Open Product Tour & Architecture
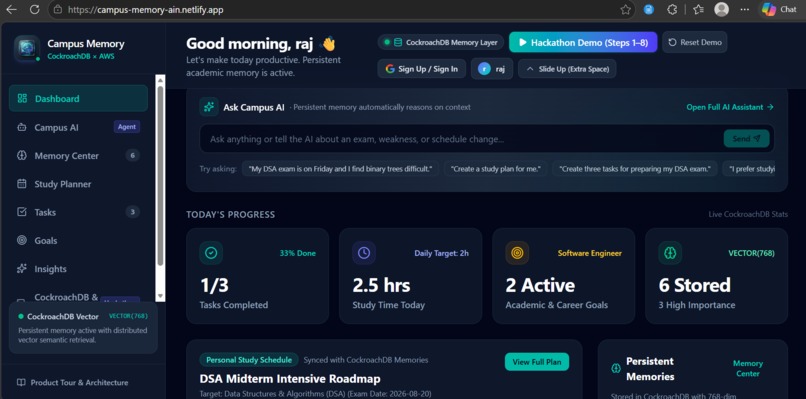This screenshot has width=806, height=399. (72, 383)
